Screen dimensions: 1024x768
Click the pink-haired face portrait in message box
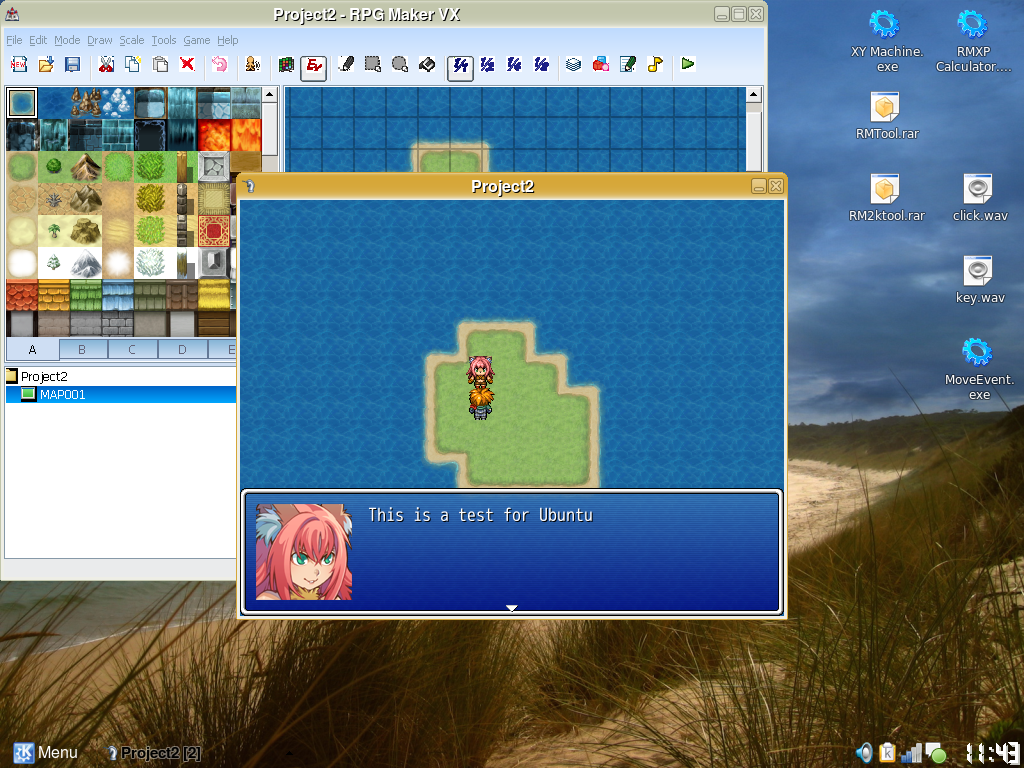304,552
